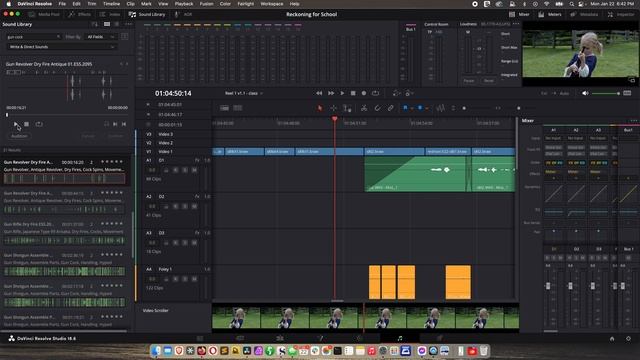Adjust the A1 channel fader in Mixer

pyautogui.click(x=548, y=286)
